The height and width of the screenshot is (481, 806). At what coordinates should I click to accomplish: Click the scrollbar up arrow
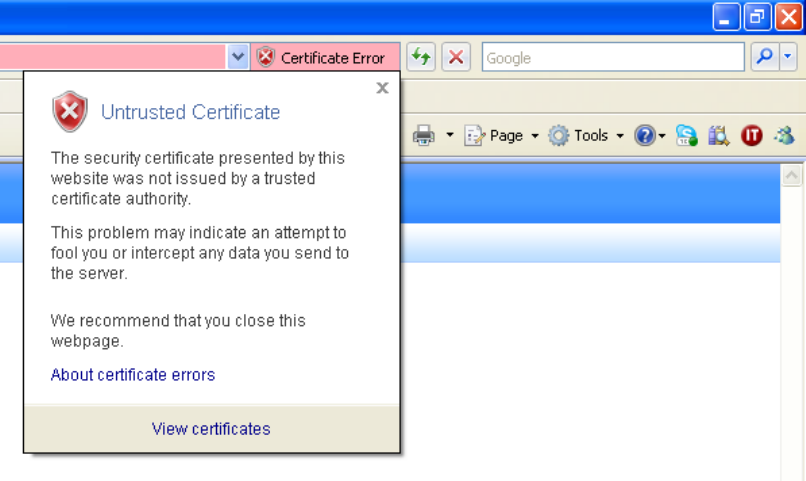[792, 175]
